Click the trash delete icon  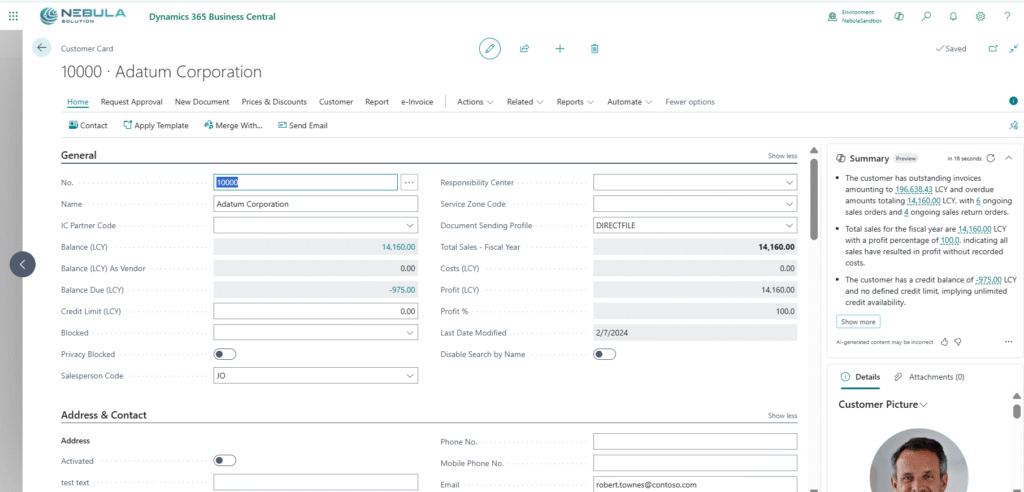(594, 48)
